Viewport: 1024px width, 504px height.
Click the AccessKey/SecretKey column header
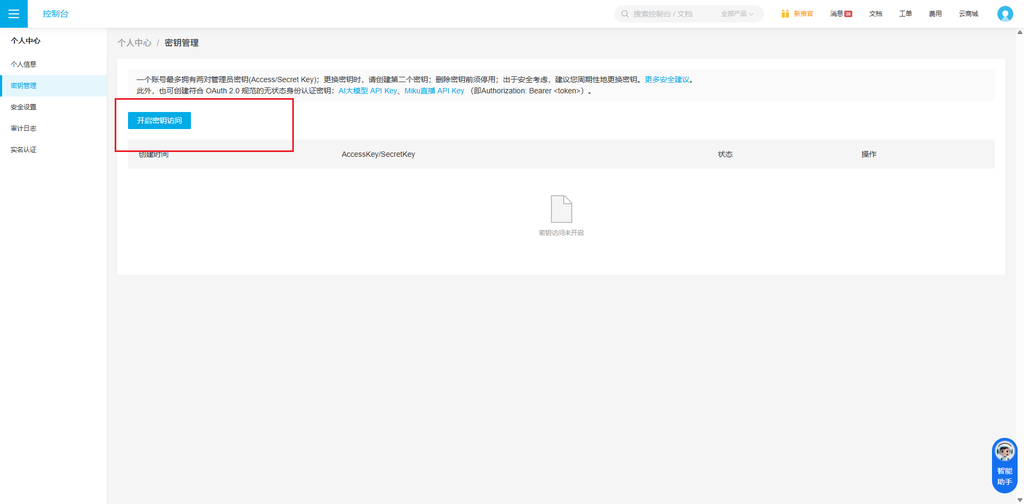click(378, 154)
